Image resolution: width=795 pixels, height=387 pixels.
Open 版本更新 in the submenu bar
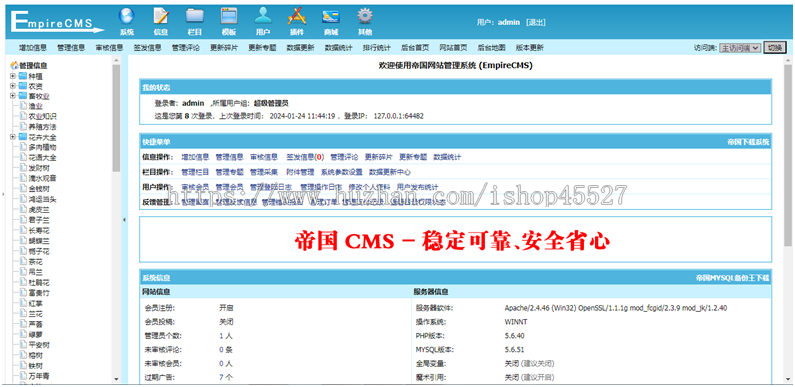tap(530, 48)
